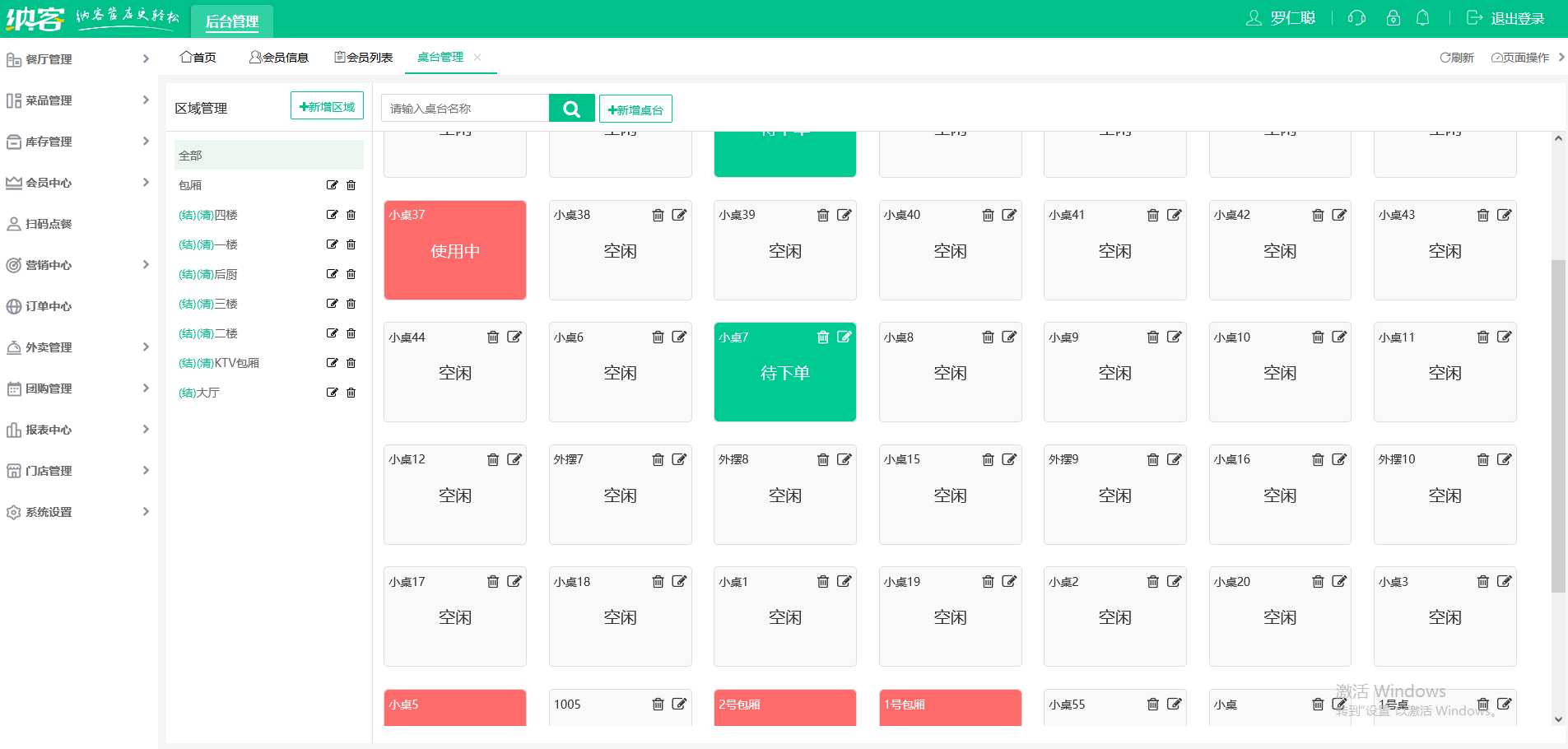Click 刷新 to refresh page
The height and width of the screenshot is (749, 1568).
click(x=1457, y=58)
